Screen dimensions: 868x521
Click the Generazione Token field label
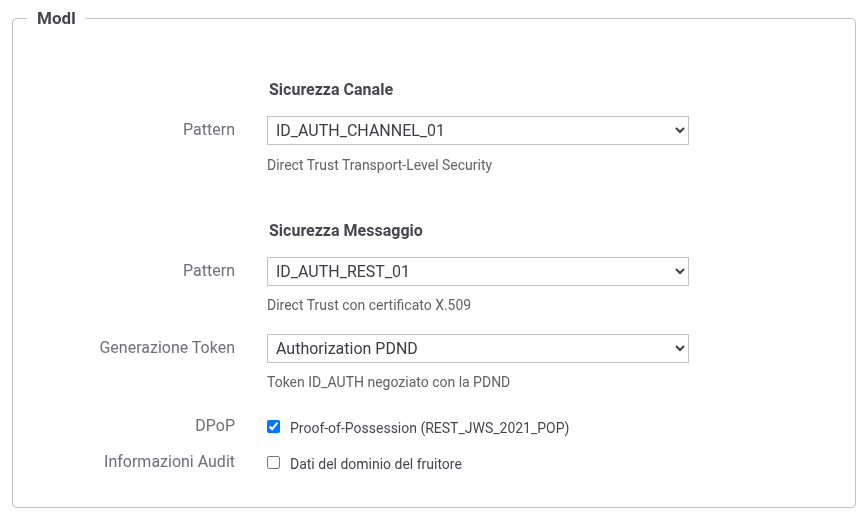click(167, 348)
